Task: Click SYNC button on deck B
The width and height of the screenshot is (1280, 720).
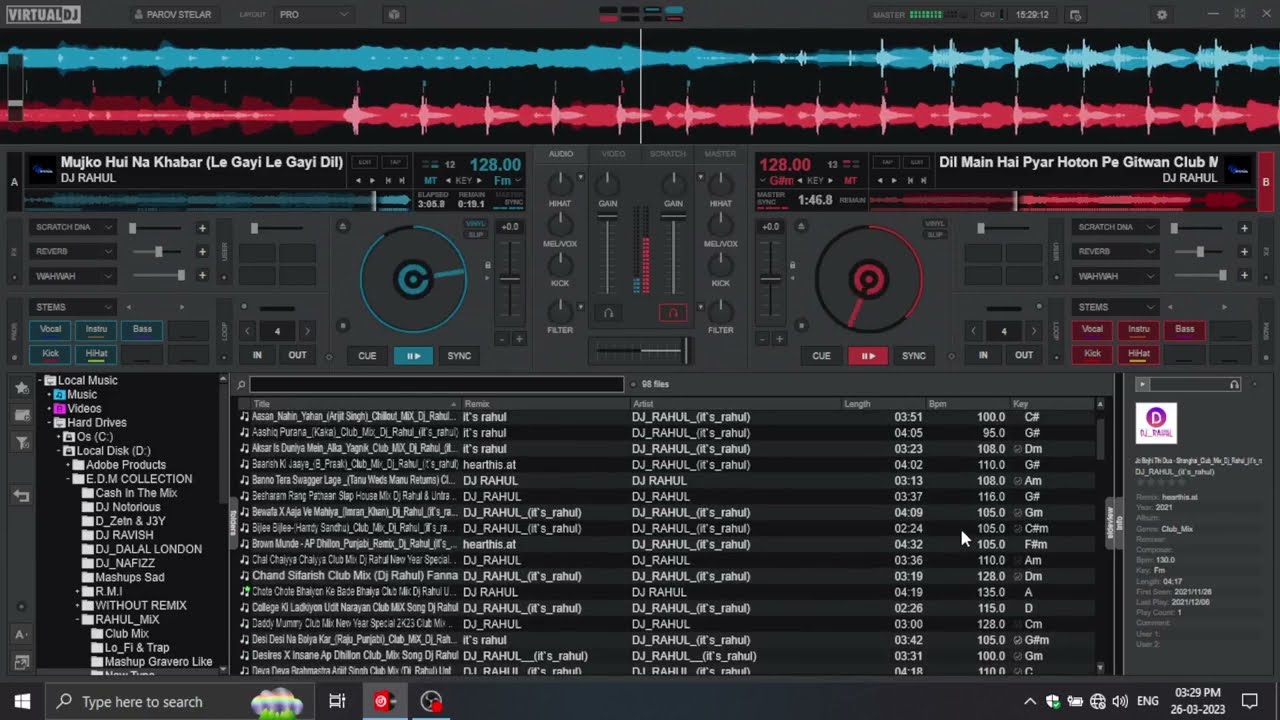Action: (x=914, y=355)
